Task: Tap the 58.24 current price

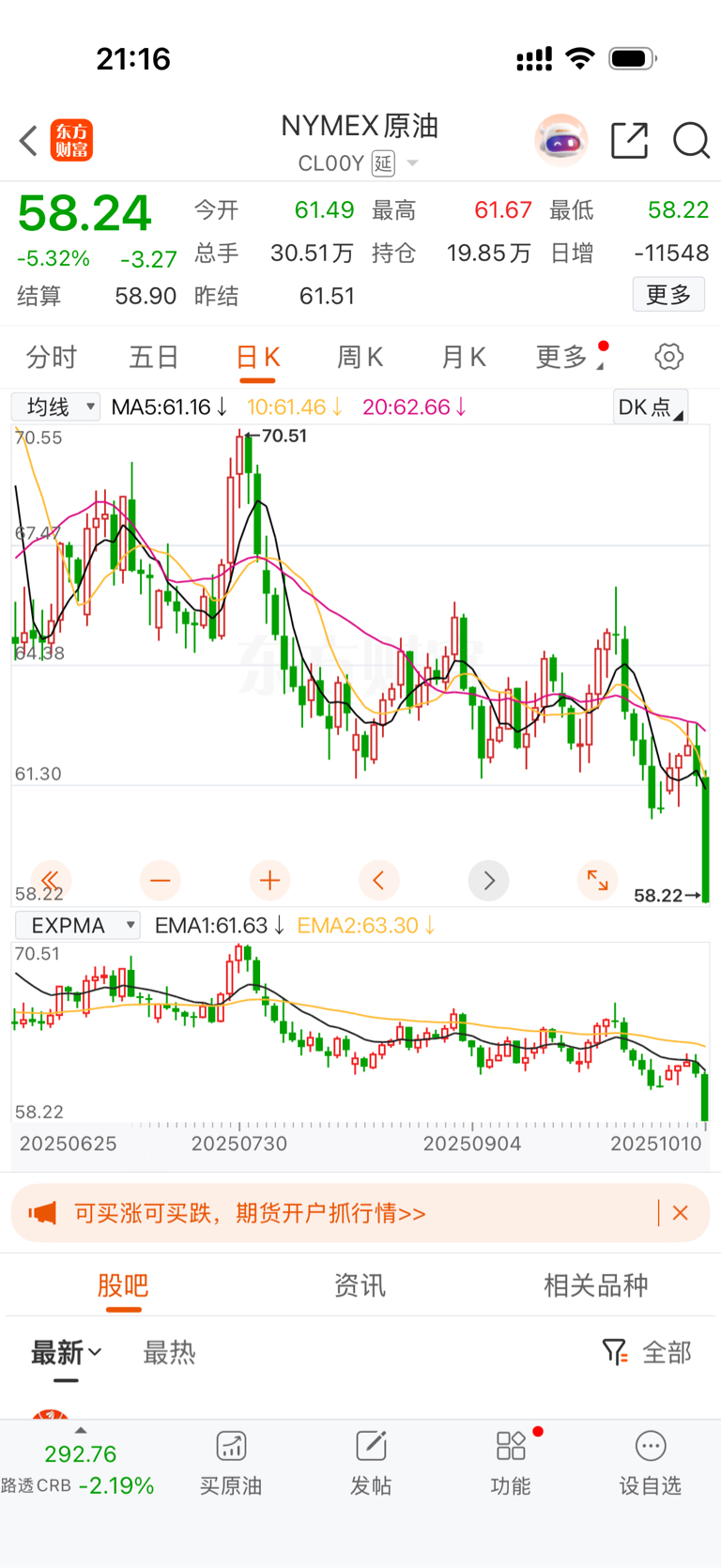Action: [84, 213]
